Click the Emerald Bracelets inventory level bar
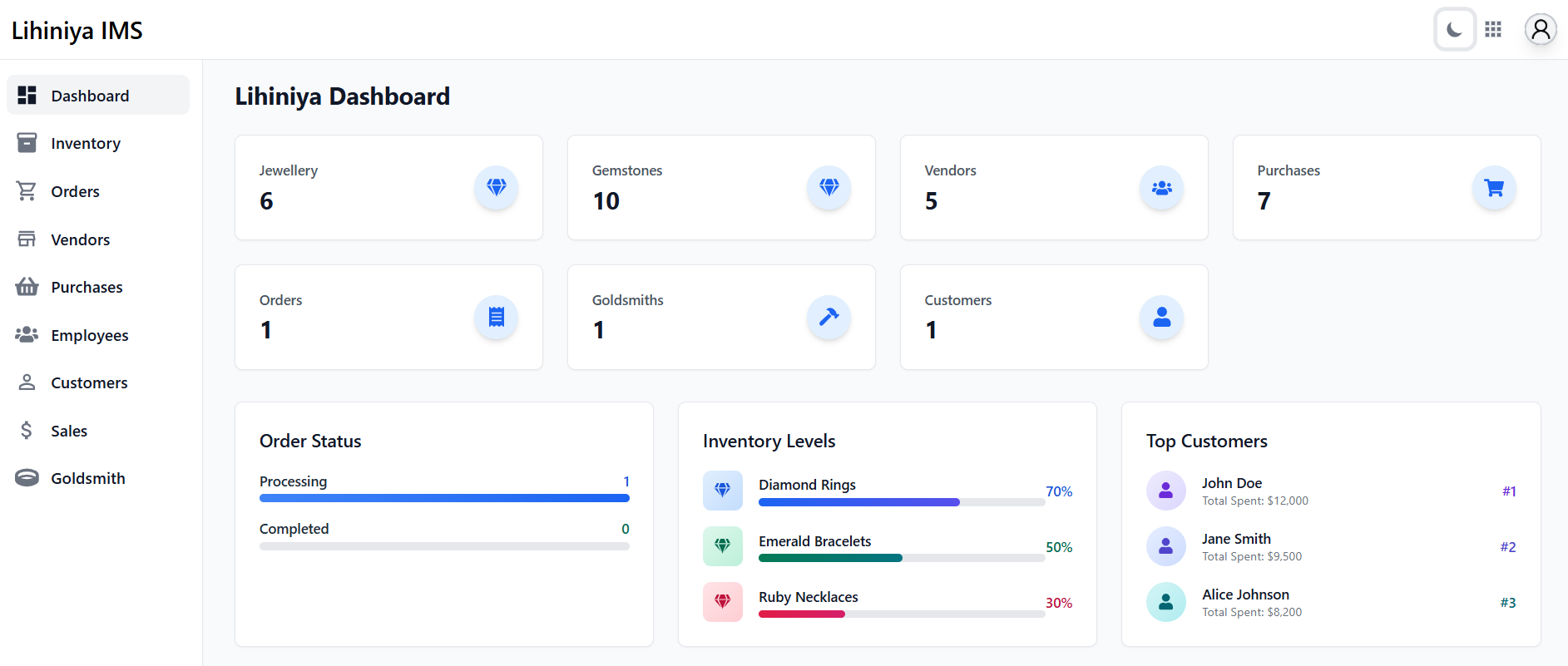This screenshot has height=666, width=1568. point(902,558)
